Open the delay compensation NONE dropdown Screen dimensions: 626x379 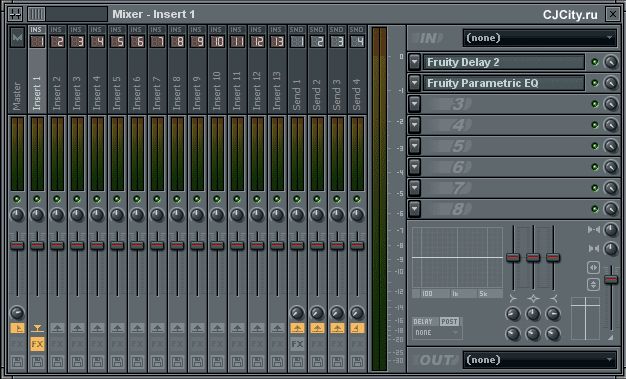pos(437,333)
